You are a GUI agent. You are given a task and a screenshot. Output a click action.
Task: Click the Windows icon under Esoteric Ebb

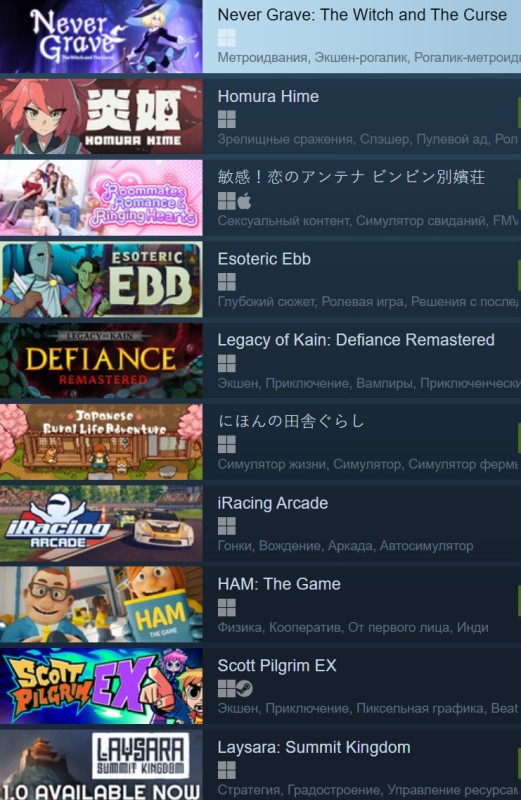(x=227, y=282)
